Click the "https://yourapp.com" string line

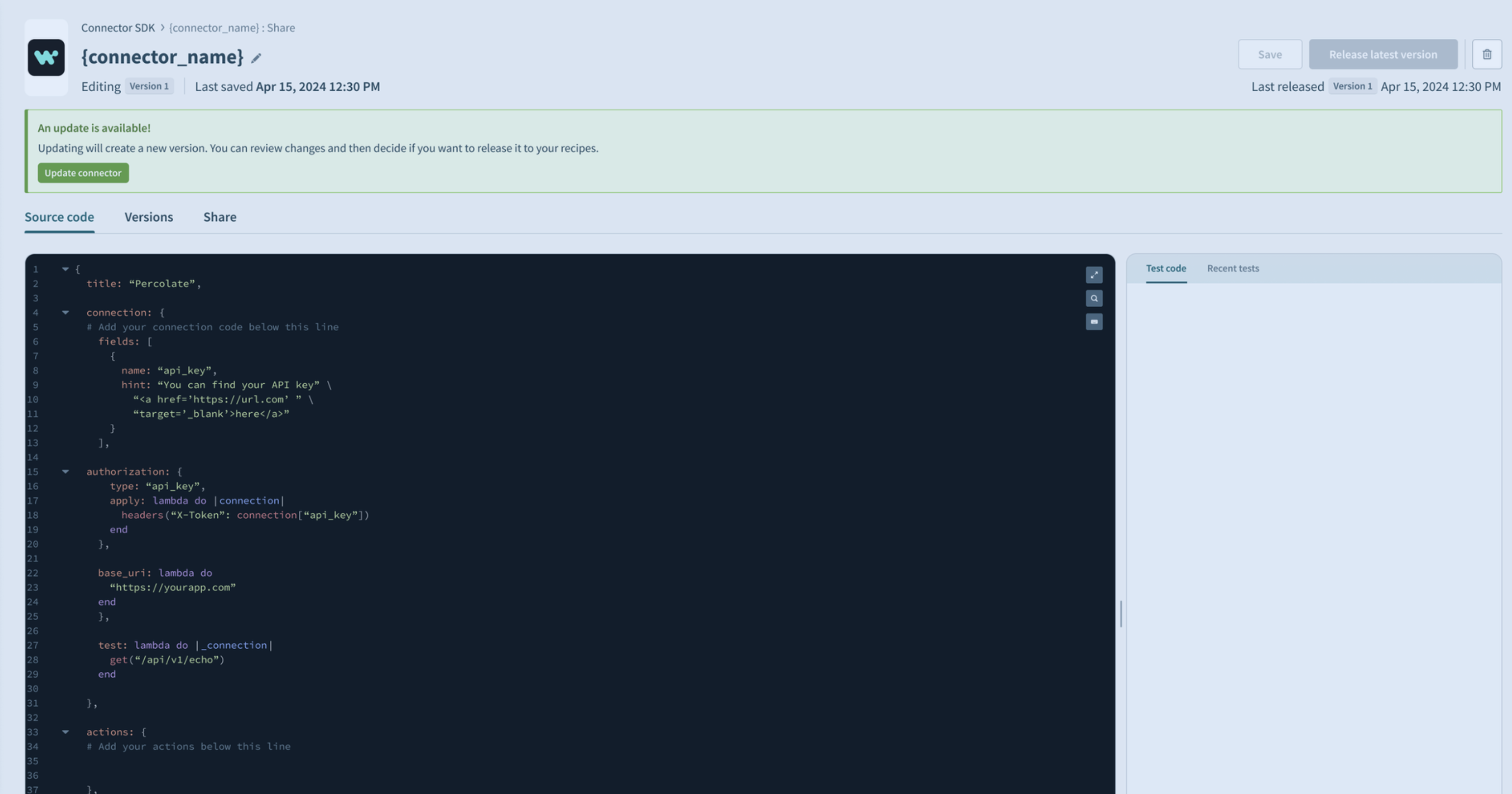173,587
